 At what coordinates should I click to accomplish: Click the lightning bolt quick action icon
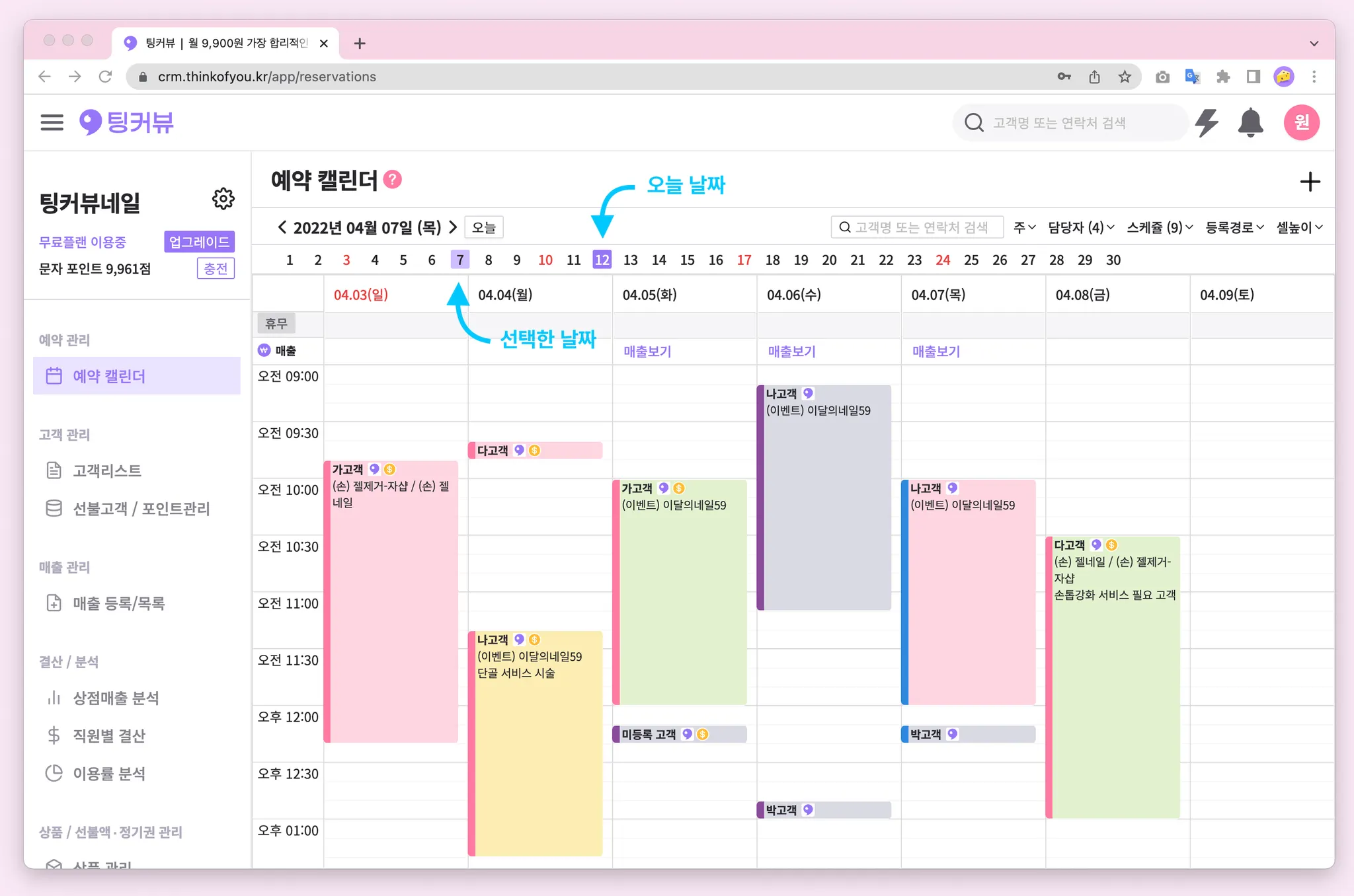tap(1207, 123)
